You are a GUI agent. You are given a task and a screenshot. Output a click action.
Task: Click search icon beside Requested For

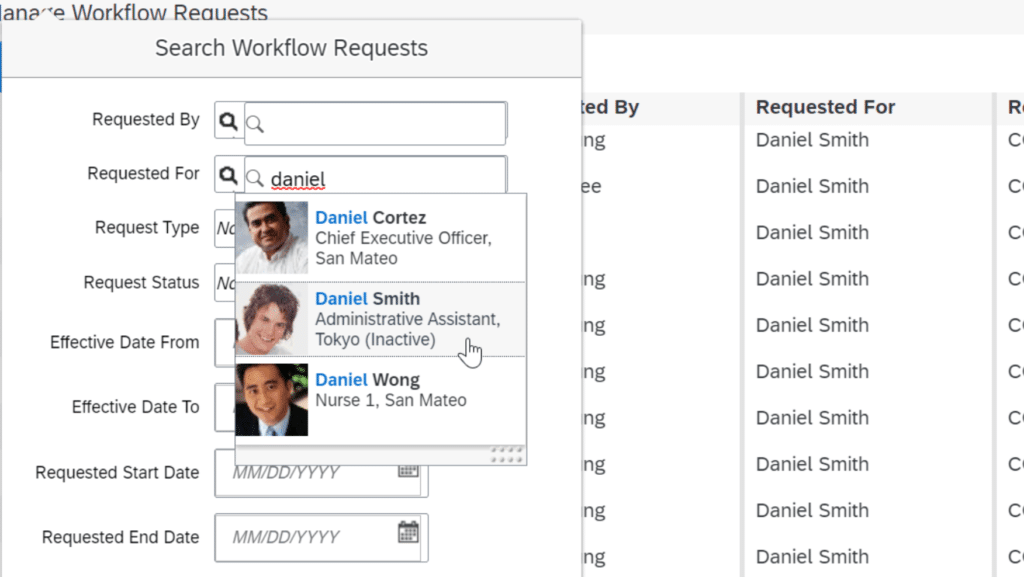click(229, 176)
